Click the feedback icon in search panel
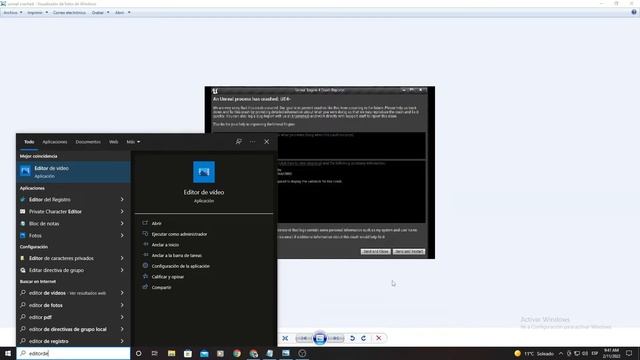Viewport: 640px width, 360px height. point(238,142)
